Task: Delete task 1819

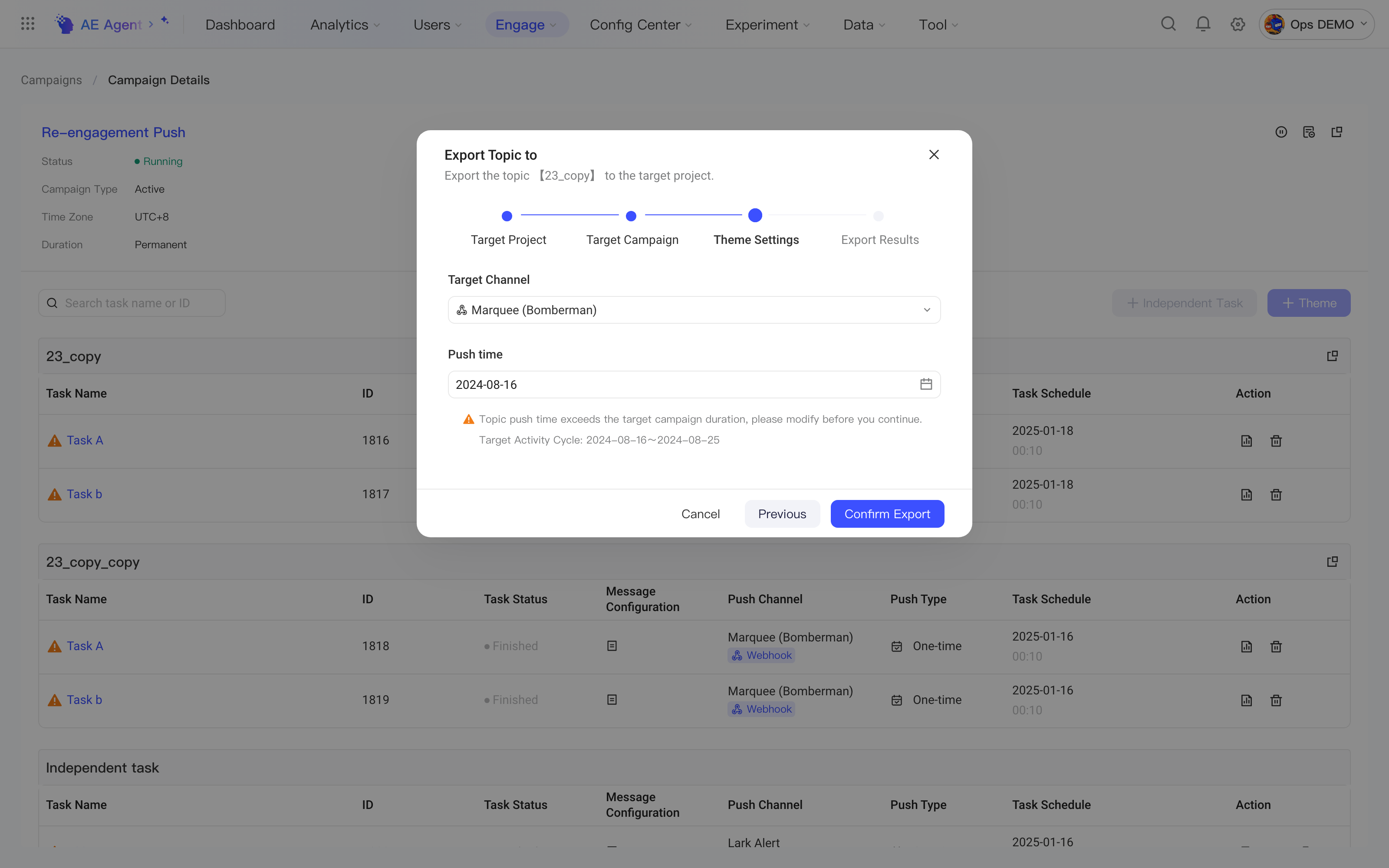Action: [1276, 700]
